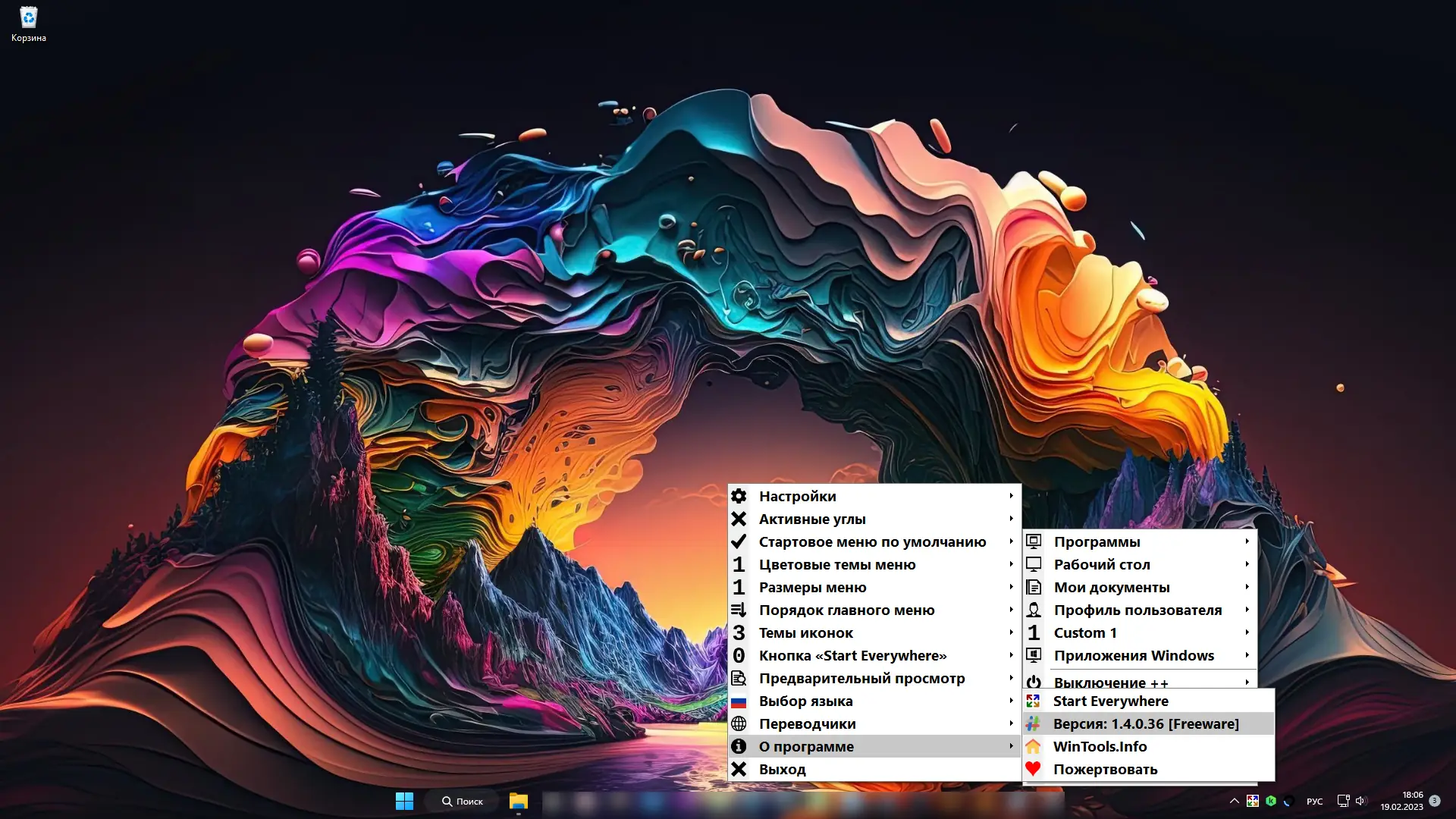Click the Russian flag icon for Выбор языка
The image size is (1456, 819).
click(739, 701)
